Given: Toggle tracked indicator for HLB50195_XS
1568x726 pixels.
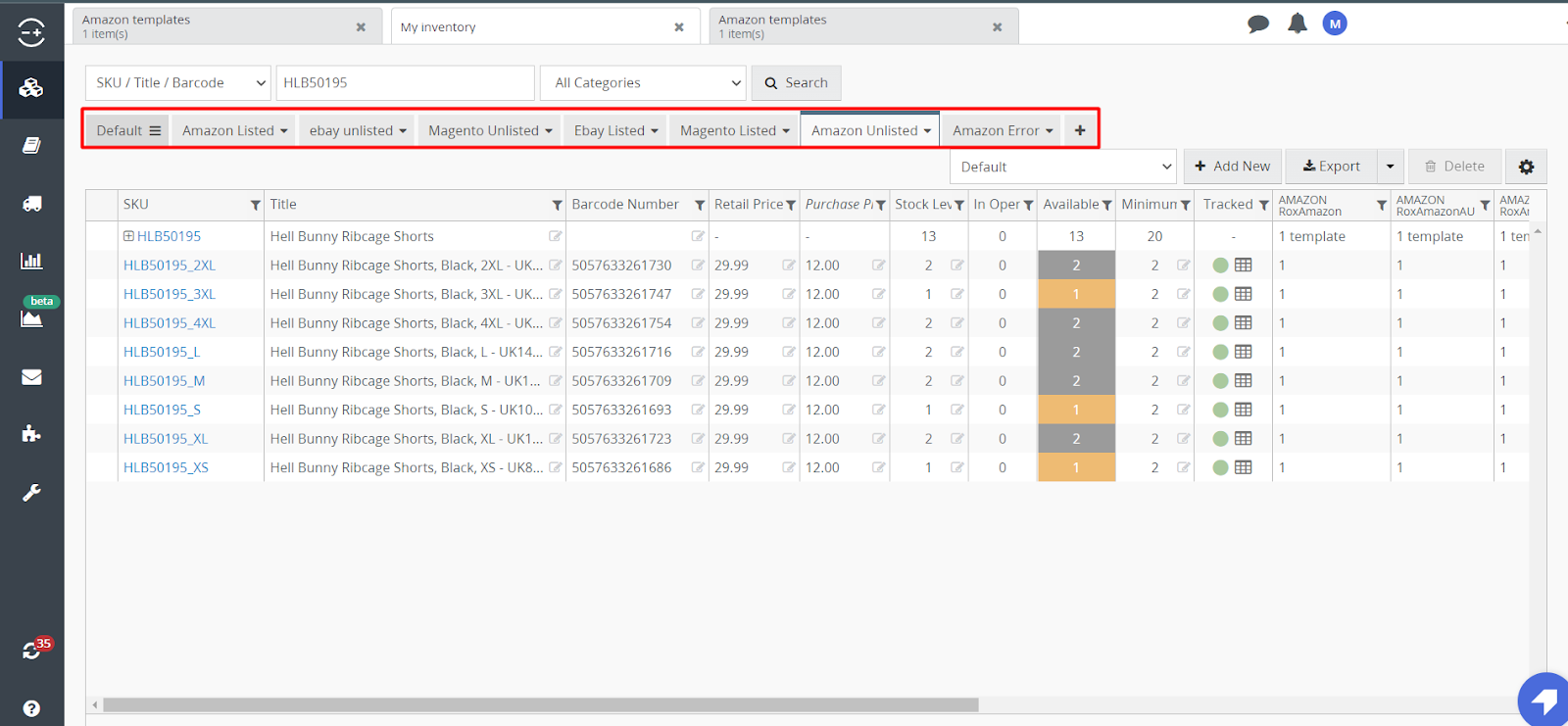Looking at the screenshot, I should tap(1220, 467).
